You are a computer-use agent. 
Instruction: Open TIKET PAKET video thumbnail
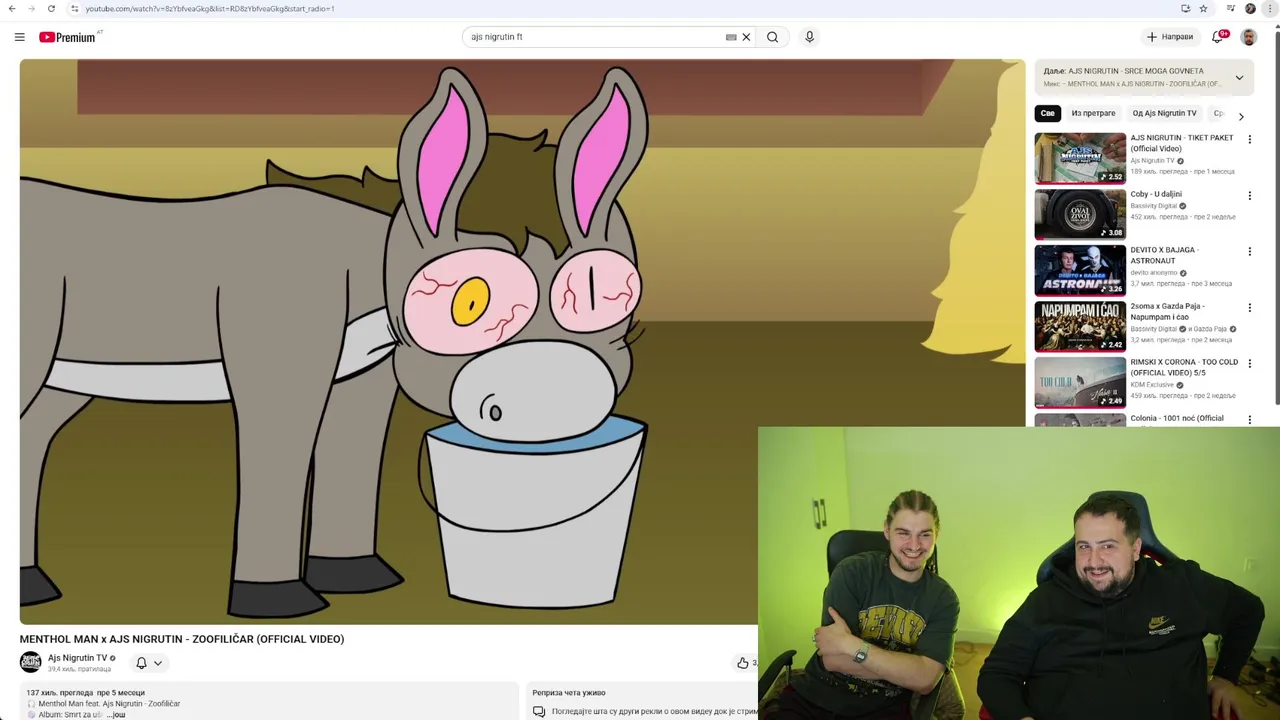tap(1080, 158)
